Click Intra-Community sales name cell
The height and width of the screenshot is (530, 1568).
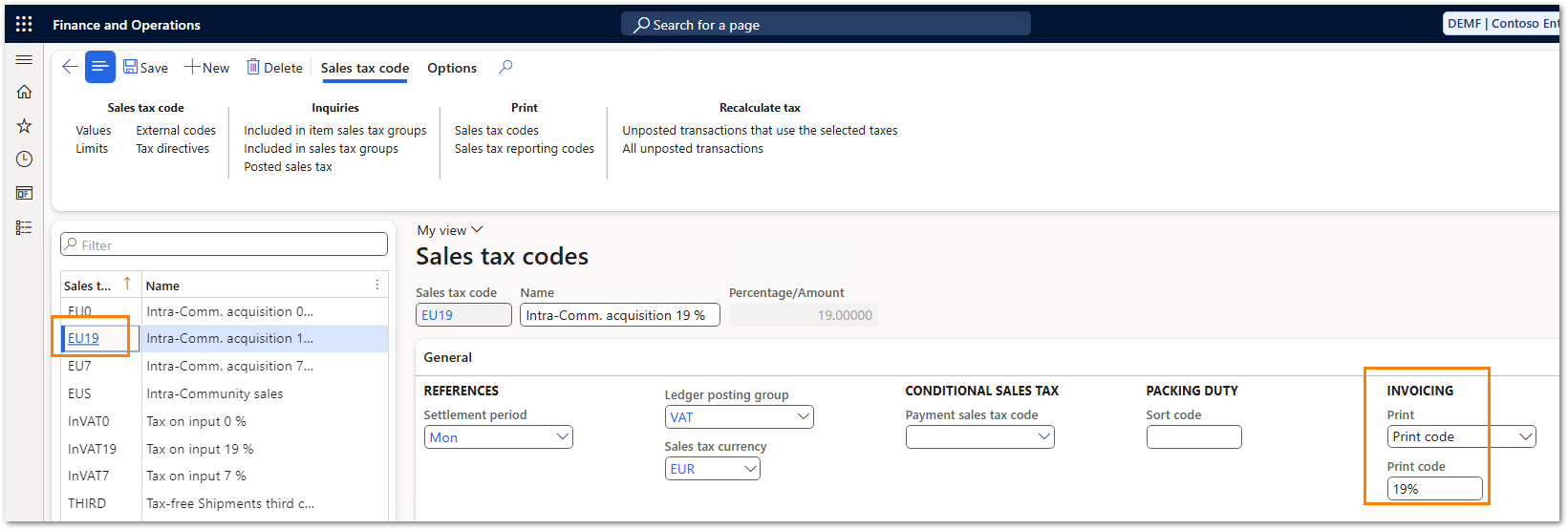[215, 393]
